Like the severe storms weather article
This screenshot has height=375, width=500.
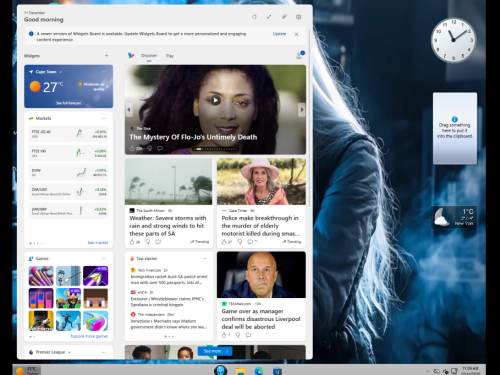click(x=132, y=242)
